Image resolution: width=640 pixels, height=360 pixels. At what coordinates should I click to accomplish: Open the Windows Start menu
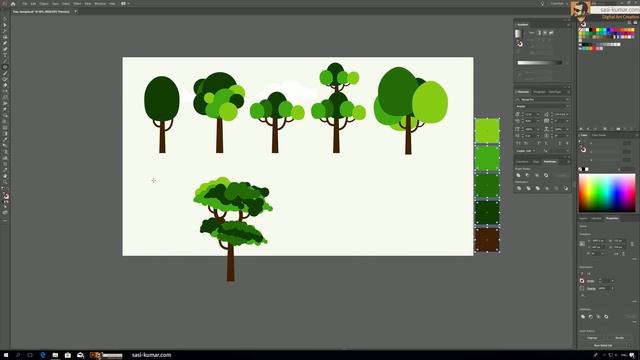(x=6, y=355)
